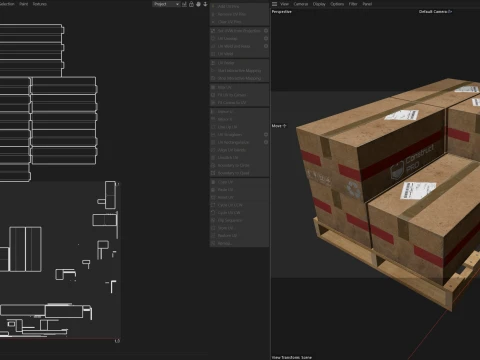Click the chart icon next to Project dropdown
This screenshot has height=360, width=480.
[x=184, y=4]
